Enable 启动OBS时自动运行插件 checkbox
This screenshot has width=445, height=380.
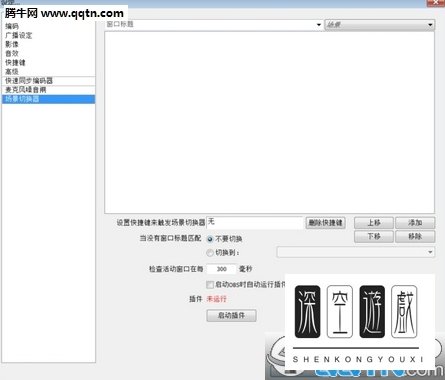(x=210, y=285)
